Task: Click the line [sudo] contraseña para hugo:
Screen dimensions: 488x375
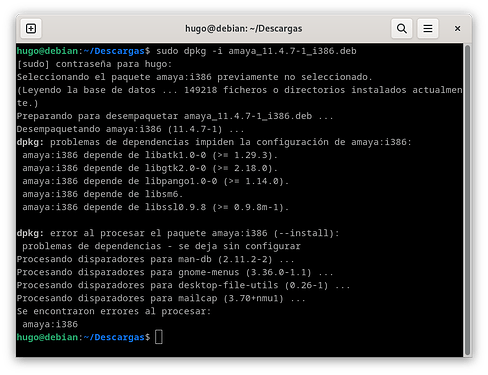Action: [x=94, y=64]
